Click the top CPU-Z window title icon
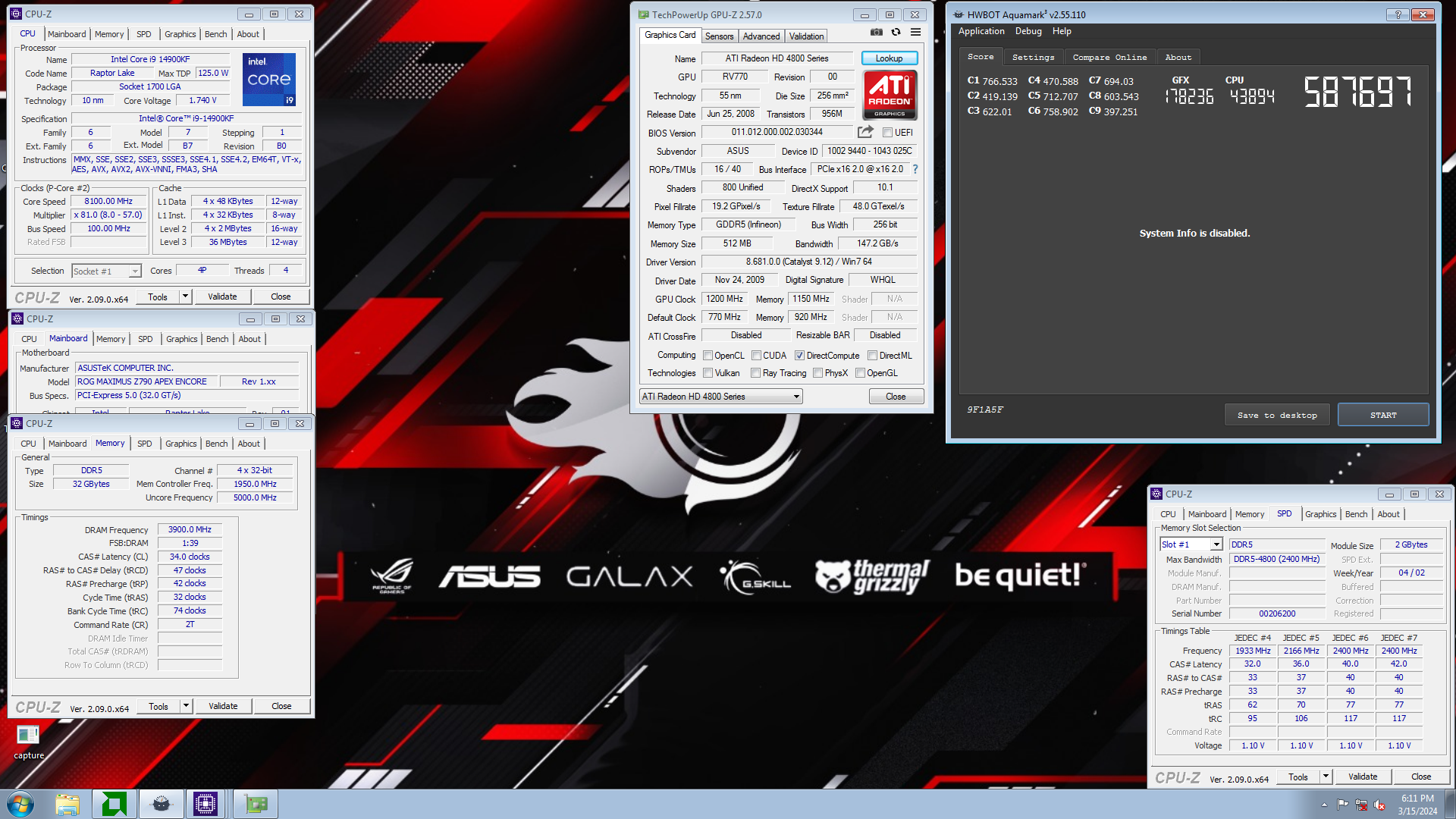Screen dimensions: 1456x819 [17, 14]
